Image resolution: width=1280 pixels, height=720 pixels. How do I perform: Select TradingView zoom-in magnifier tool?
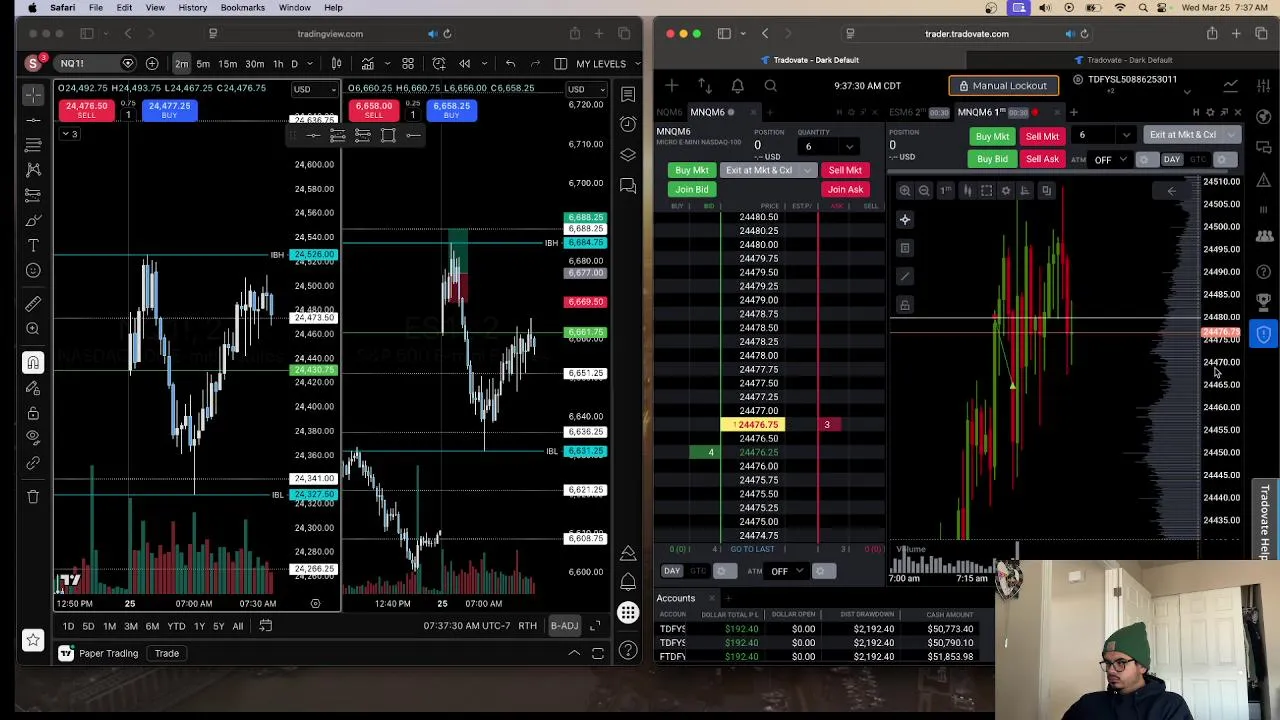click(33, 328)
